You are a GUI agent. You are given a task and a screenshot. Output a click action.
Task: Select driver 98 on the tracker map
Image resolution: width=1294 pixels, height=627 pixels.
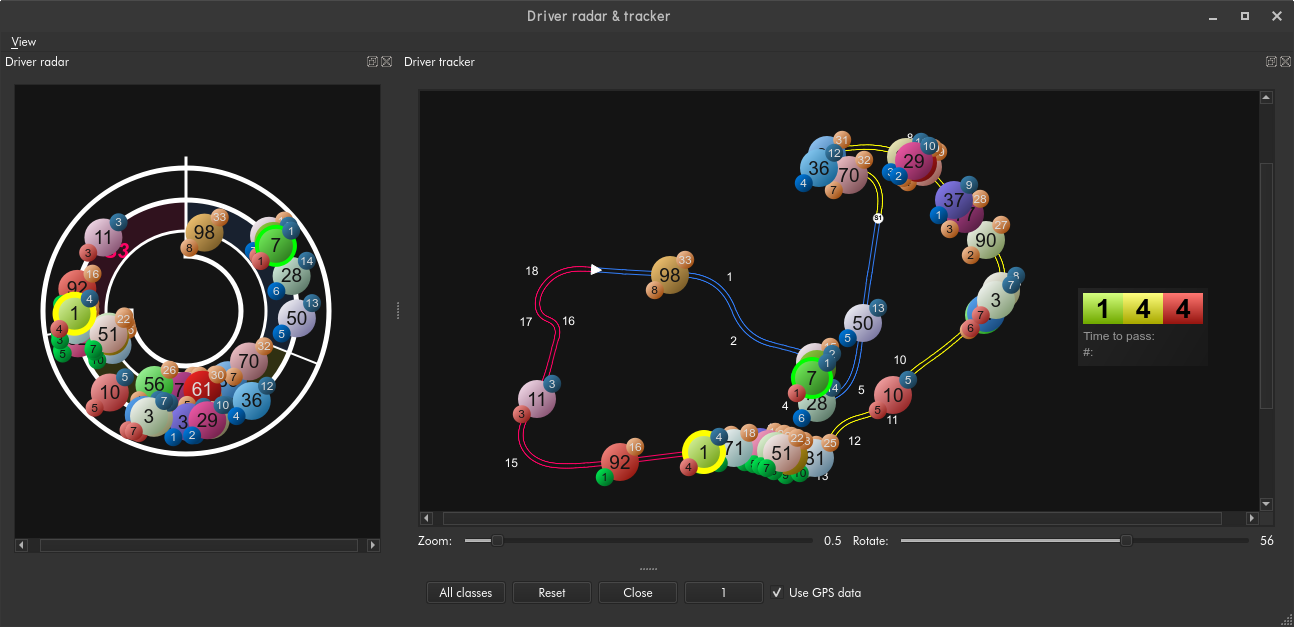pos(669,275)
